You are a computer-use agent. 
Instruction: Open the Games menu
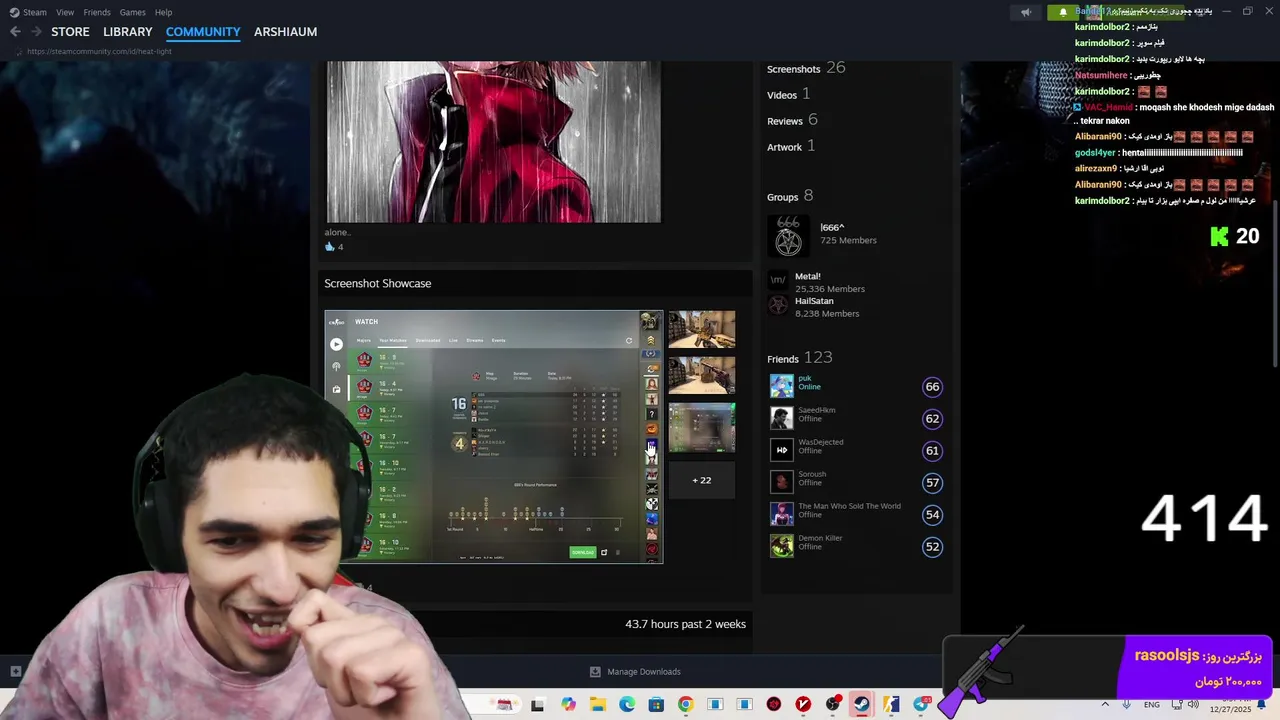[132, 12]
